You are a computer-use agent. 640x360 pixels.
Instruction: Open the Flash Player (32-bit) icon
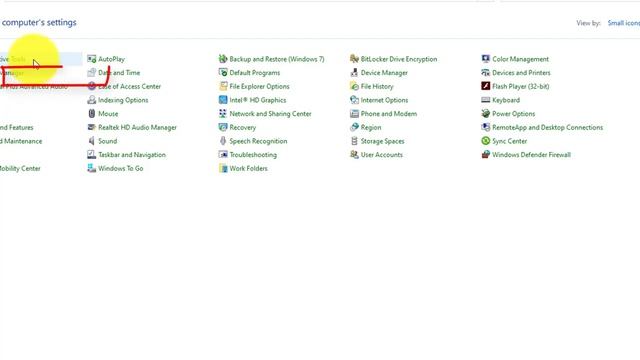pos(486,86)
